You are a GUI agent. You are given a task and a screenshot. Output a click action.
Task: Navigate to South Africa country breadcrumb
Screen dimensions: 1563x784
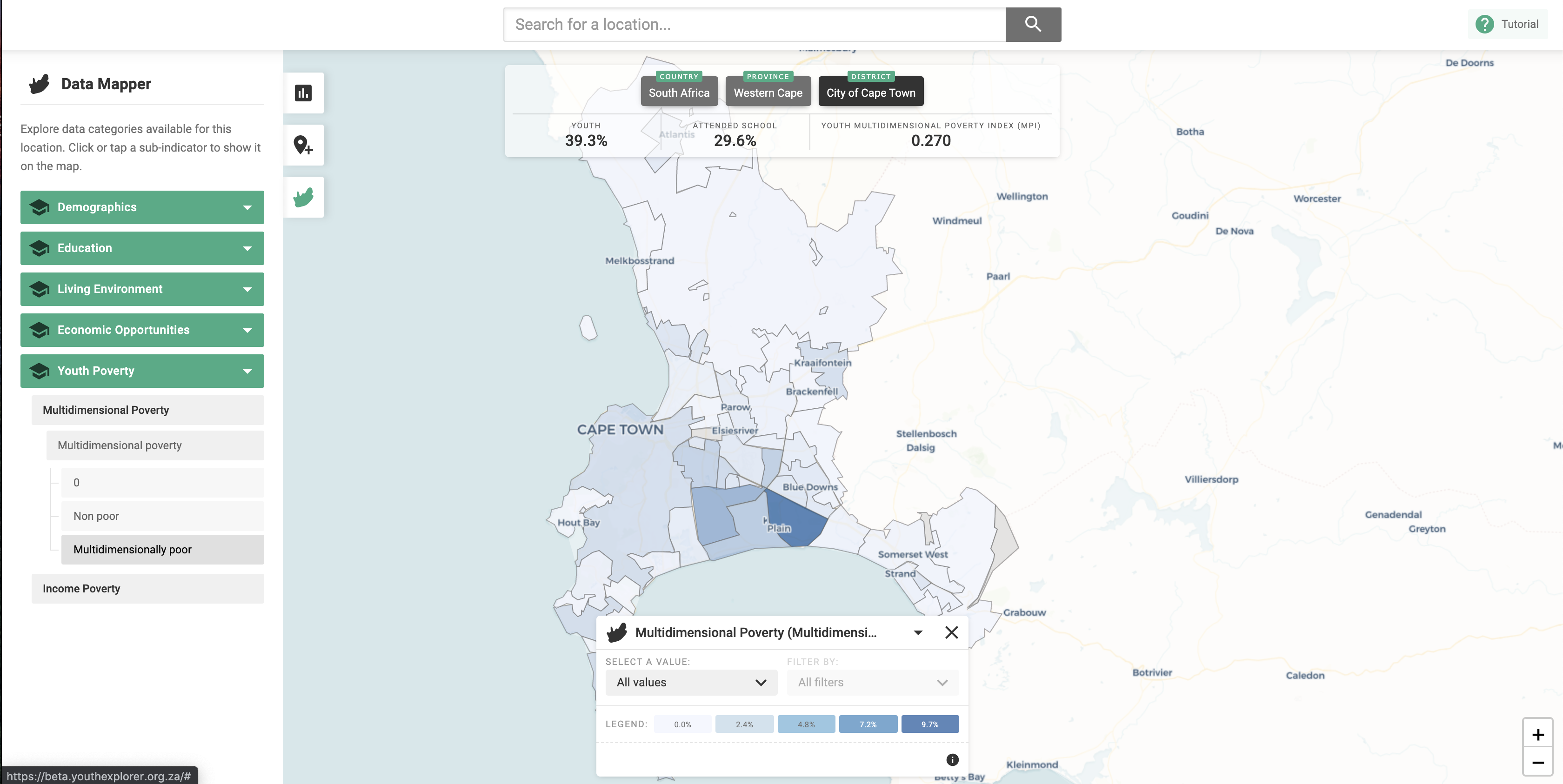coord(678,93)
